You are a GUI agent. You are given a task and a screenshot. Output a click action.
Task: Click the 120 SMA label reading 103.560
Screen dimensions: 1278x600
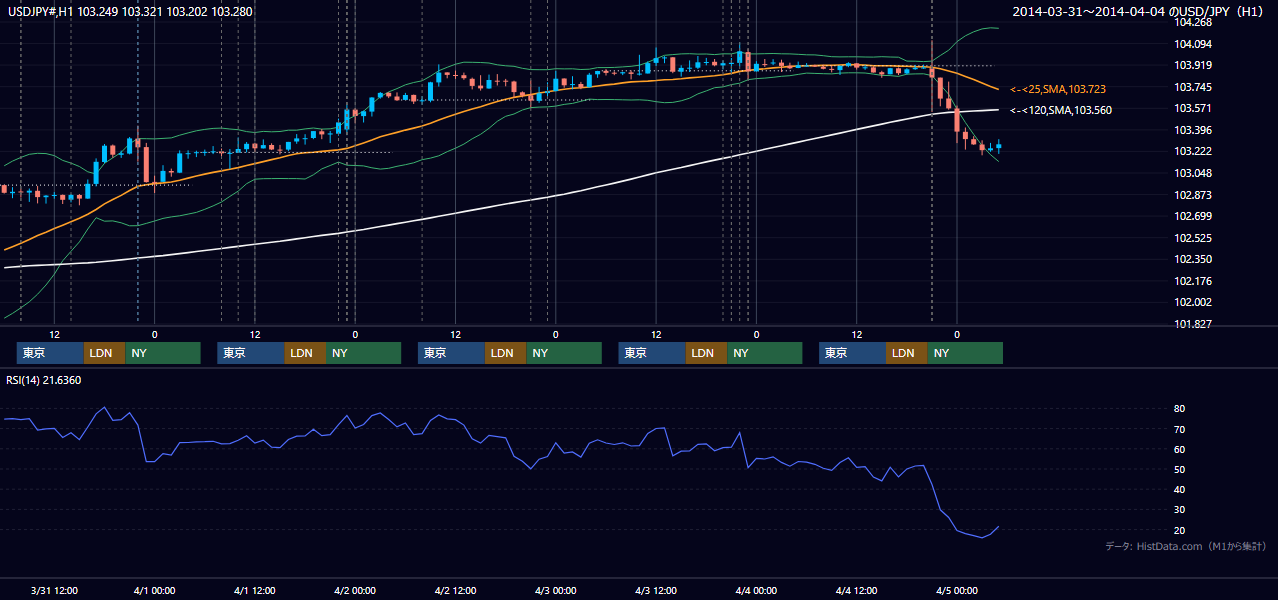click(x=1061, y=110)
